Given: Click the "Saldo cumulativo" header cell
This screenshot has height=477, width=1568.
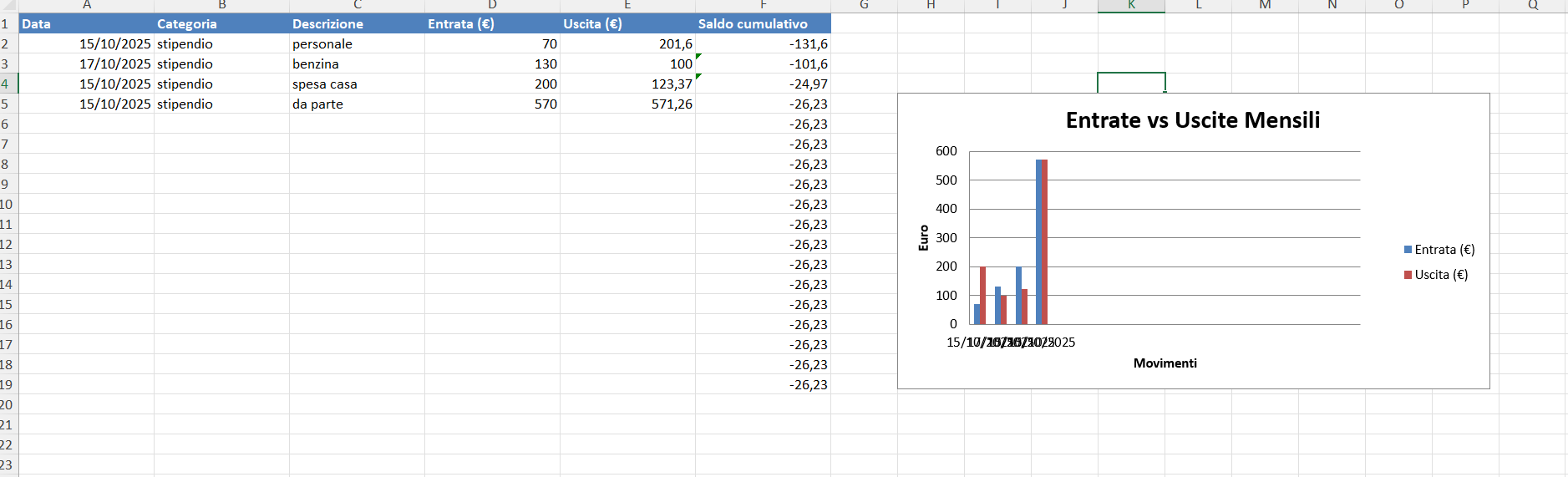Looking at the screenshot, I should tap(762, 23).
